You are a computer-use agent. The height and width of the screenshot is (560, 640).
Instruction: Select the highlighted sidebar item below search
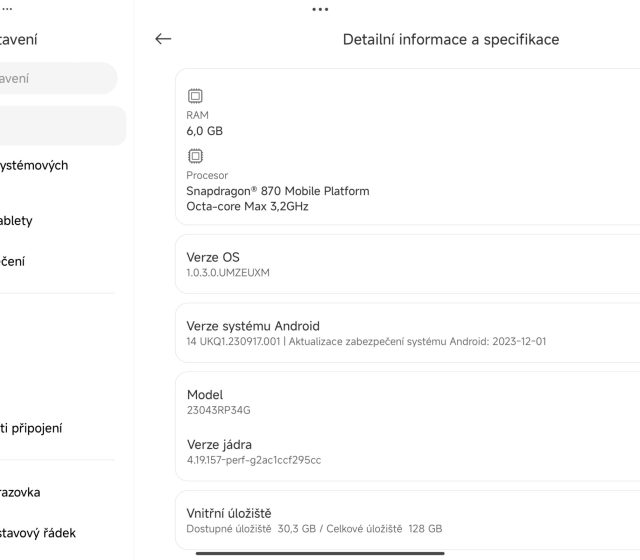click(x=60, y=126)
